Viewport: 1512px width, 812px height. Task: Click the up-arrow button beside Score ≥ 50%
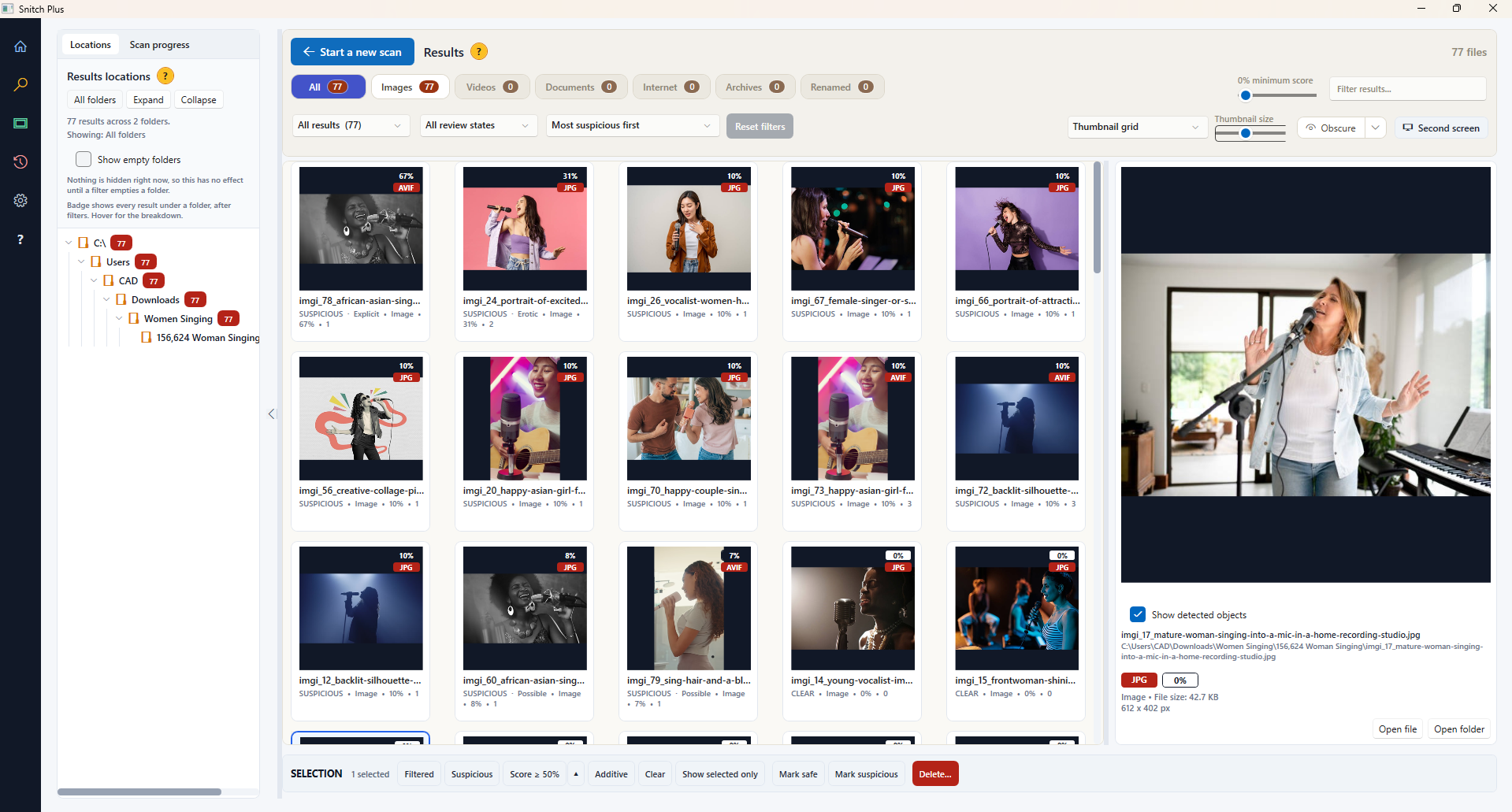pos(576,774)
